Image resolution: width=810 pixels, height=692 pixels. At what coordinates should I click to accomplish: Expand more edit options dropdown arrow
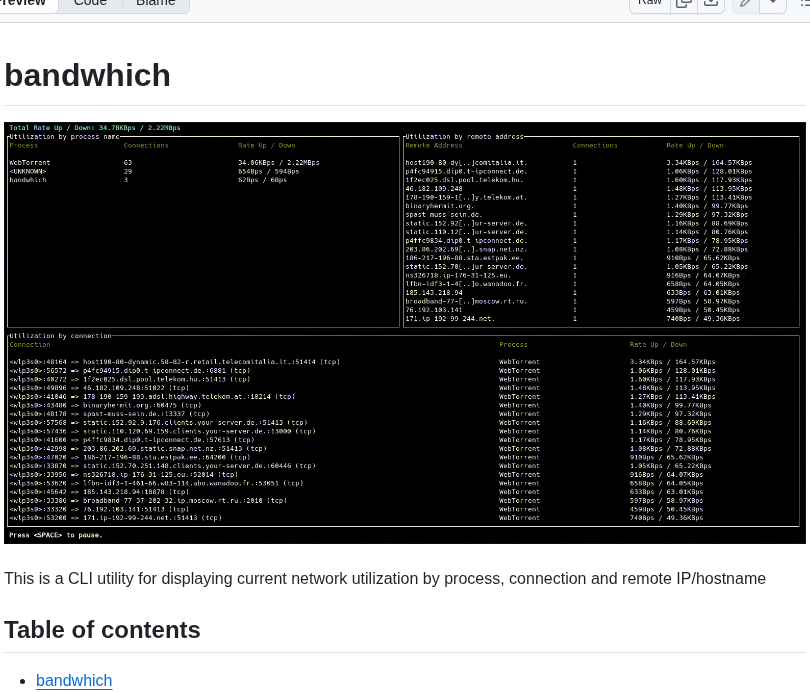coord(773,4)
